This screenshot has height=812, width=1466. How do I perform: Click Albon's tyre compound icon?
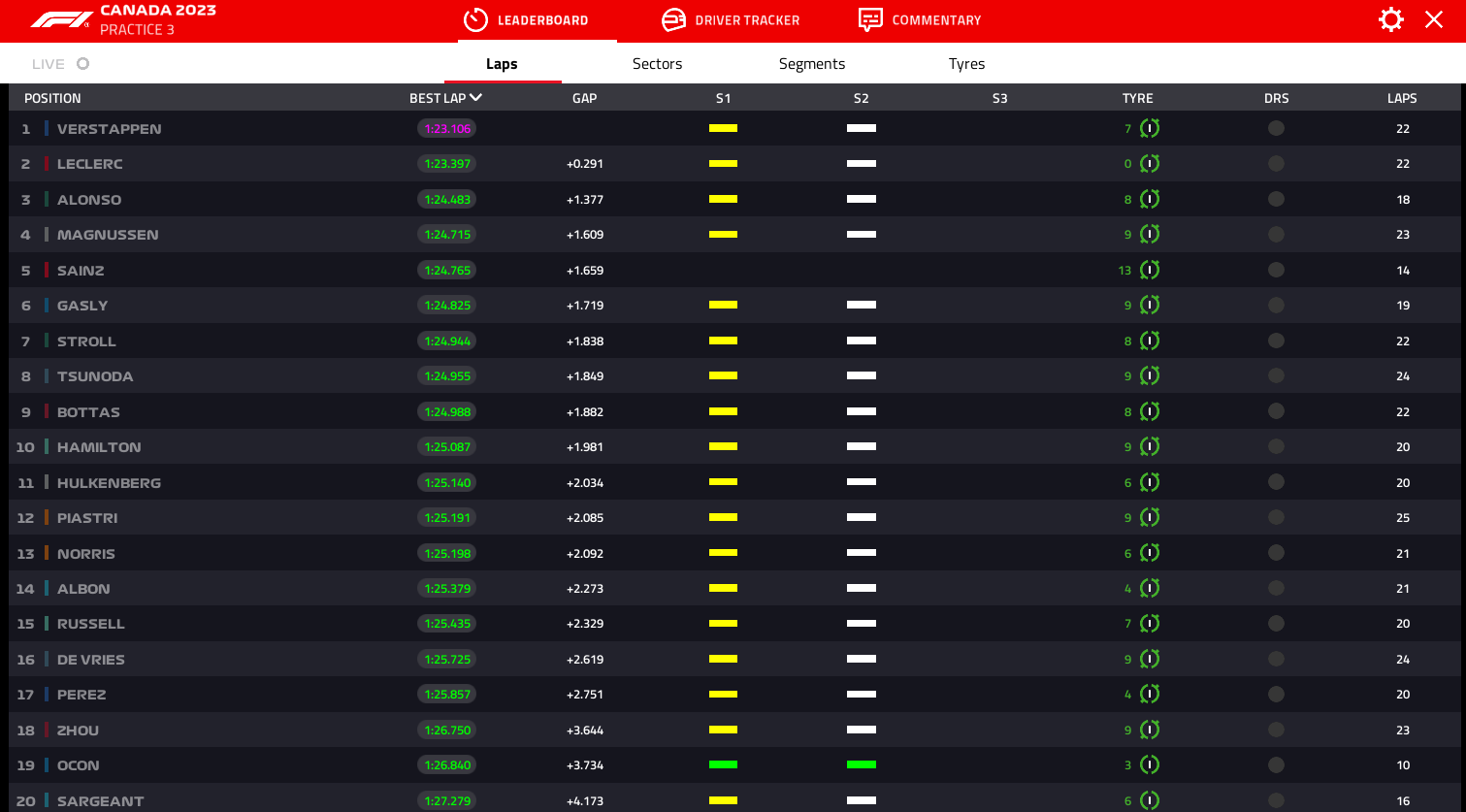1150,588
